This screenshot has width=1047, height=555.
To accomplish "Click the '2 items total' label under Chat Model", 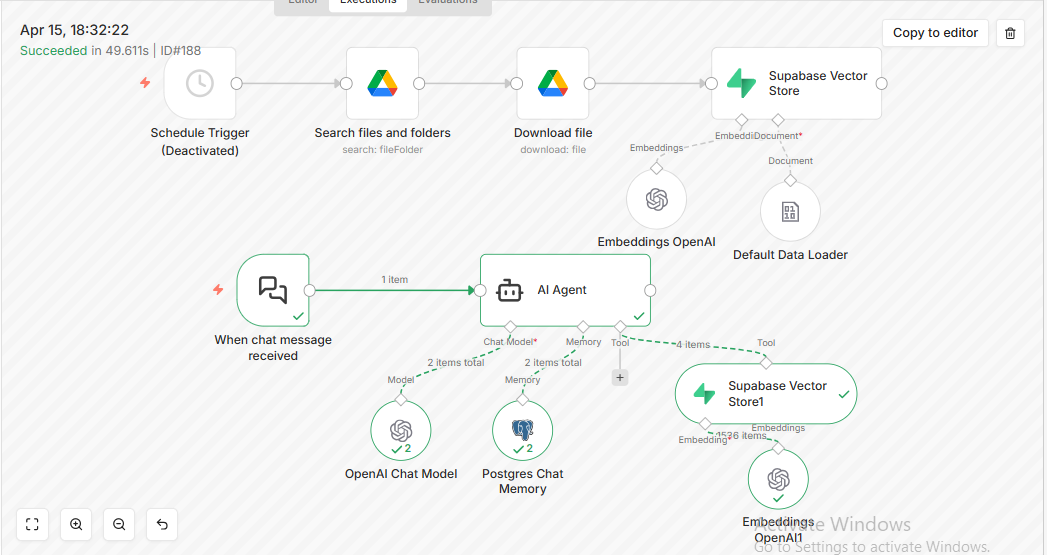I will tap(456, 363).
